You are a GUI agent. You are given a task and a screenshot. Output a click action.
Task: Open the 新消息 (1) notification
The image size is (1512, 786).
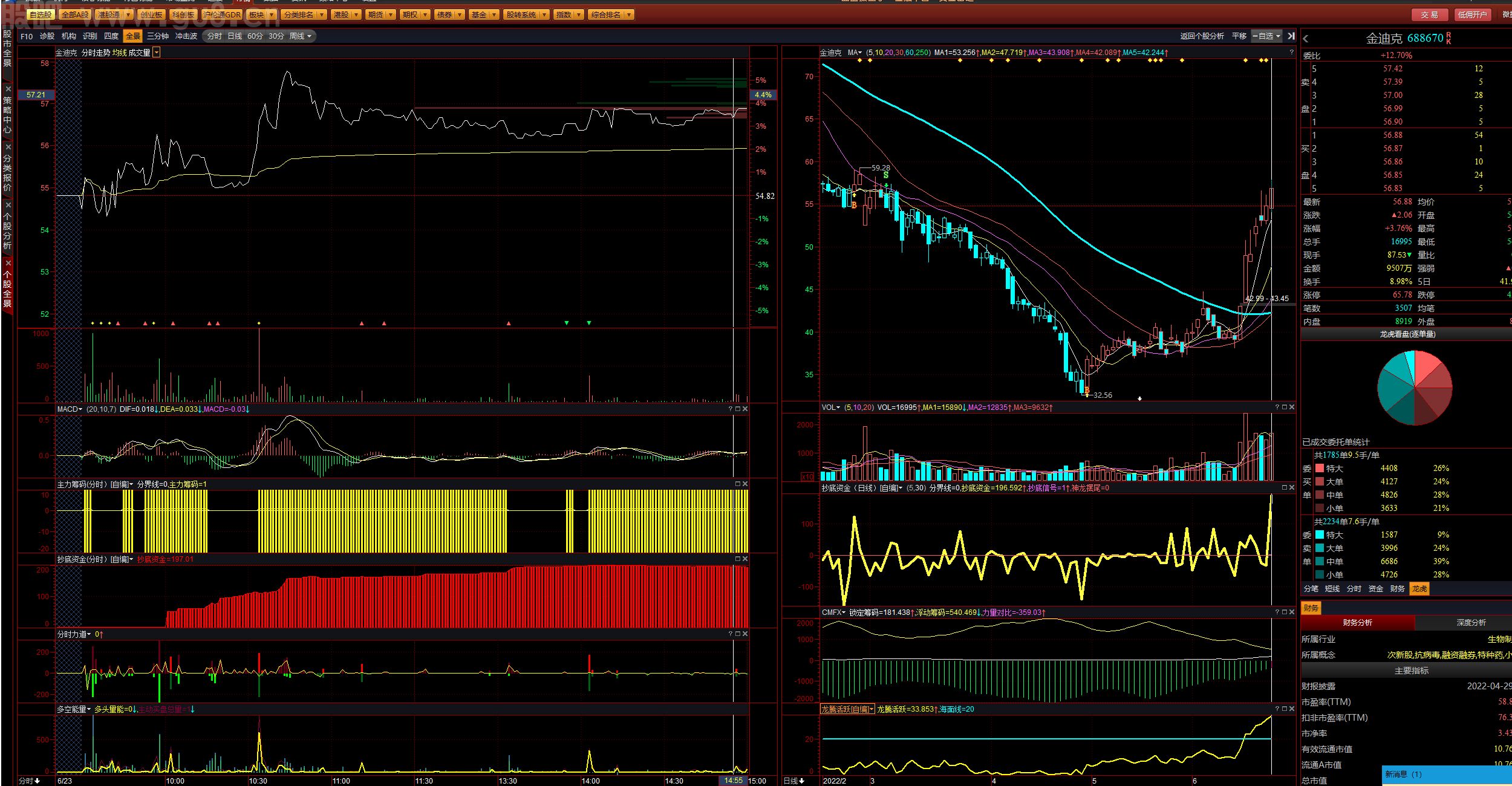coord(1447,775)
